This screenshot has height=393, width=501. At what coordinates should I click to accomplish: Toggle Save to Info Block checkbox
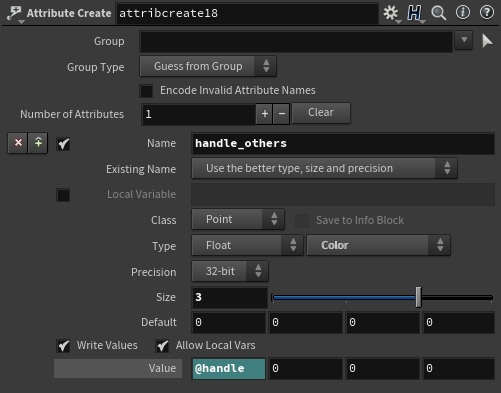tap(302, 221)
